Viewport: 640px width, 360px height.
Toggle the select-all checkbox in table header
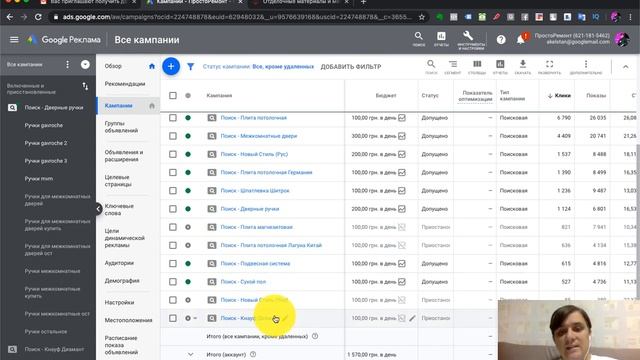coord(173,95)
